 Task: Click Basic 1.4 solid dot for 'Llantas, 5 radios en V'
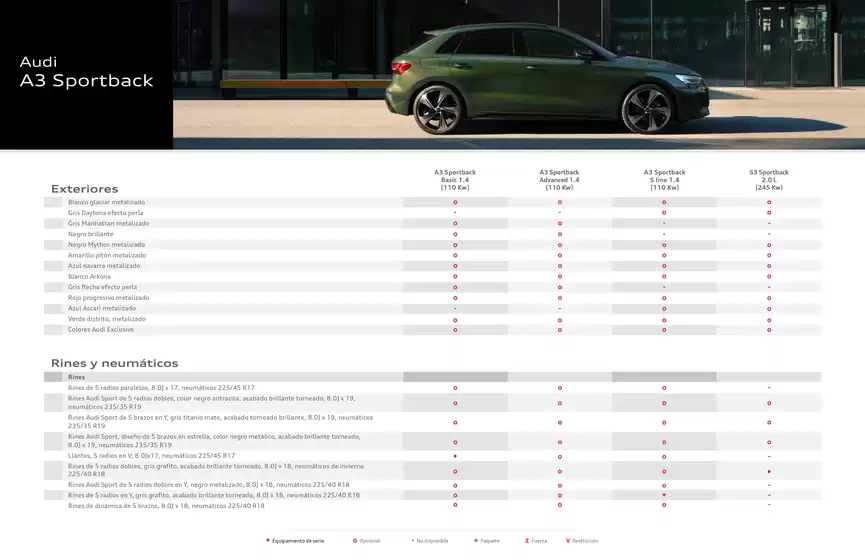(x=455, y=456)
